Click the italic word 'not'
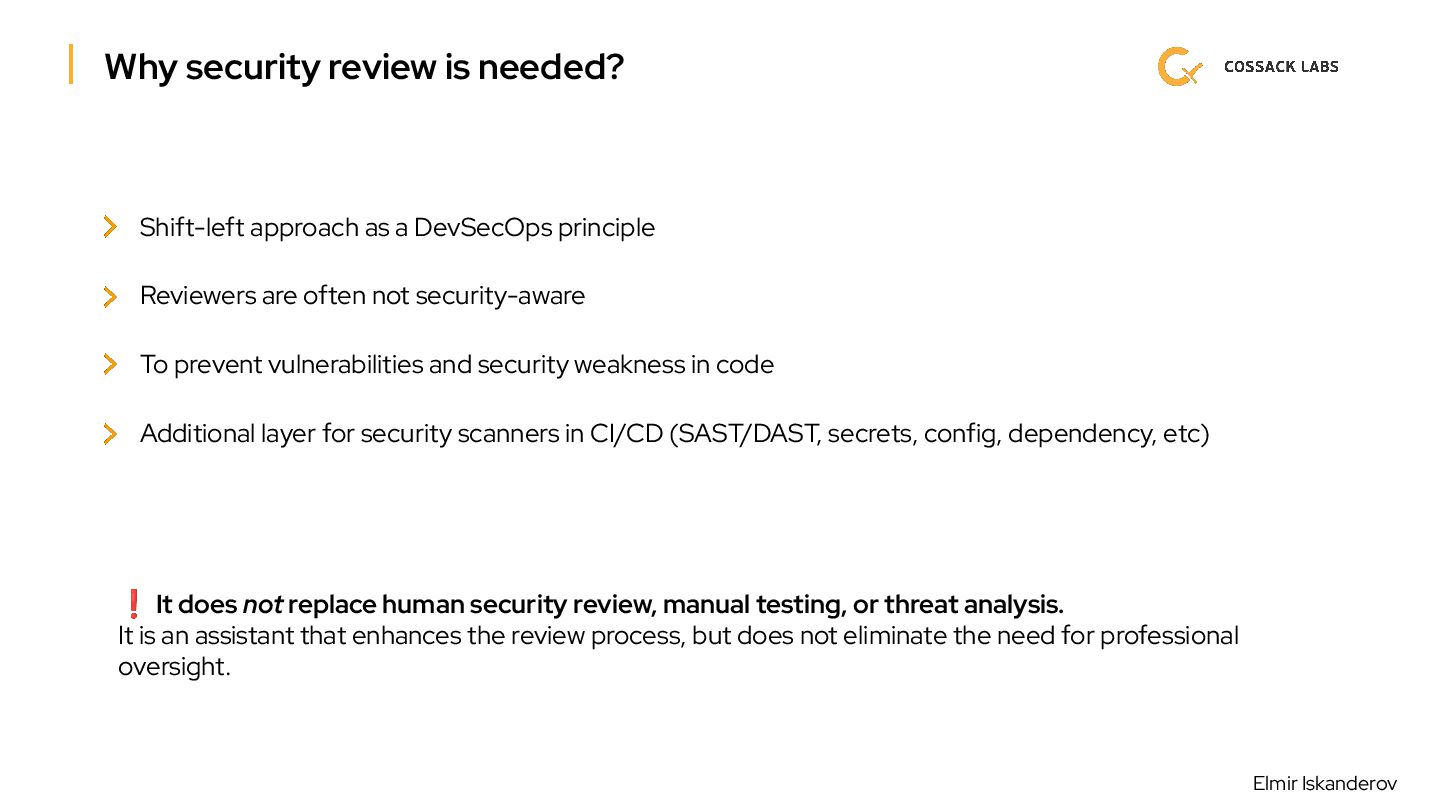This screenshot has width=1440, height=810. pyautogui.click(x=262, y=605)
